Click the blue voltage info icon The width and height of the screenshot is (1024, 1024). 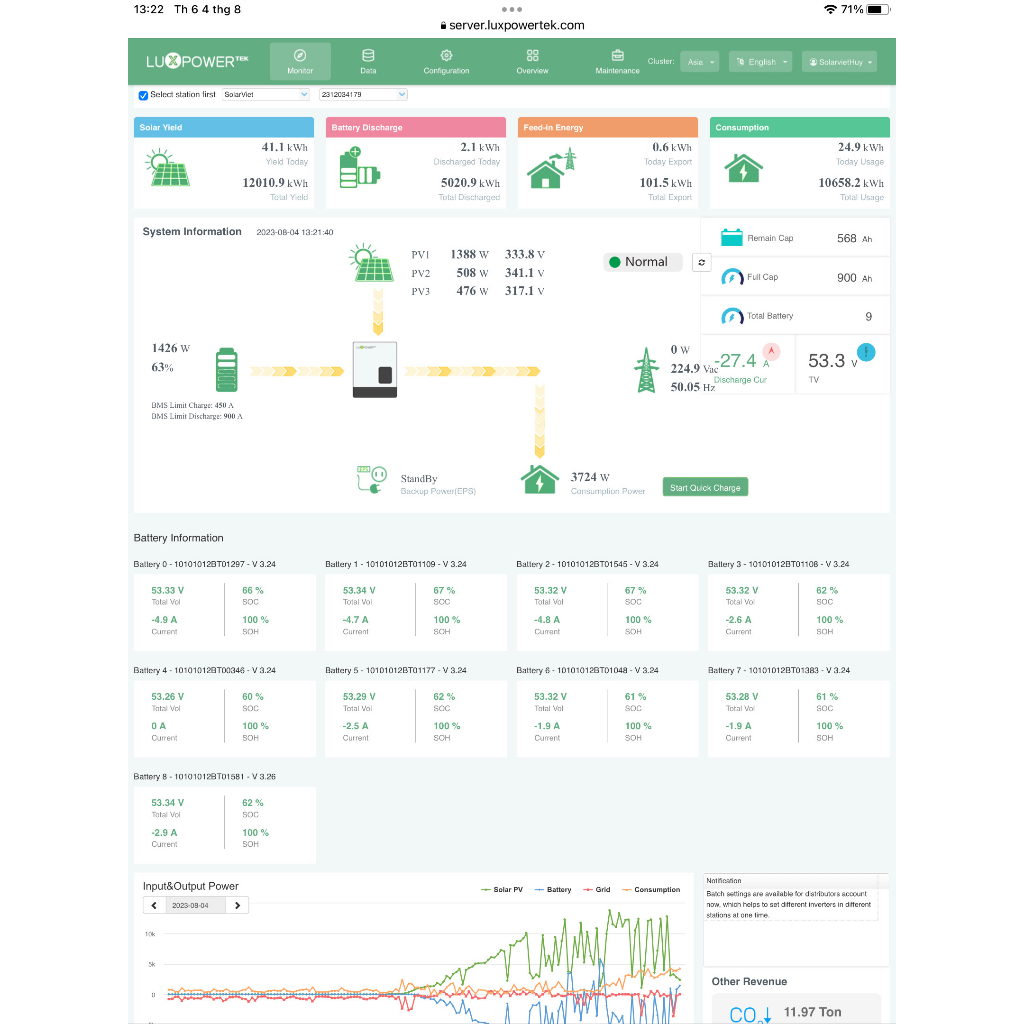pos(866,353)
